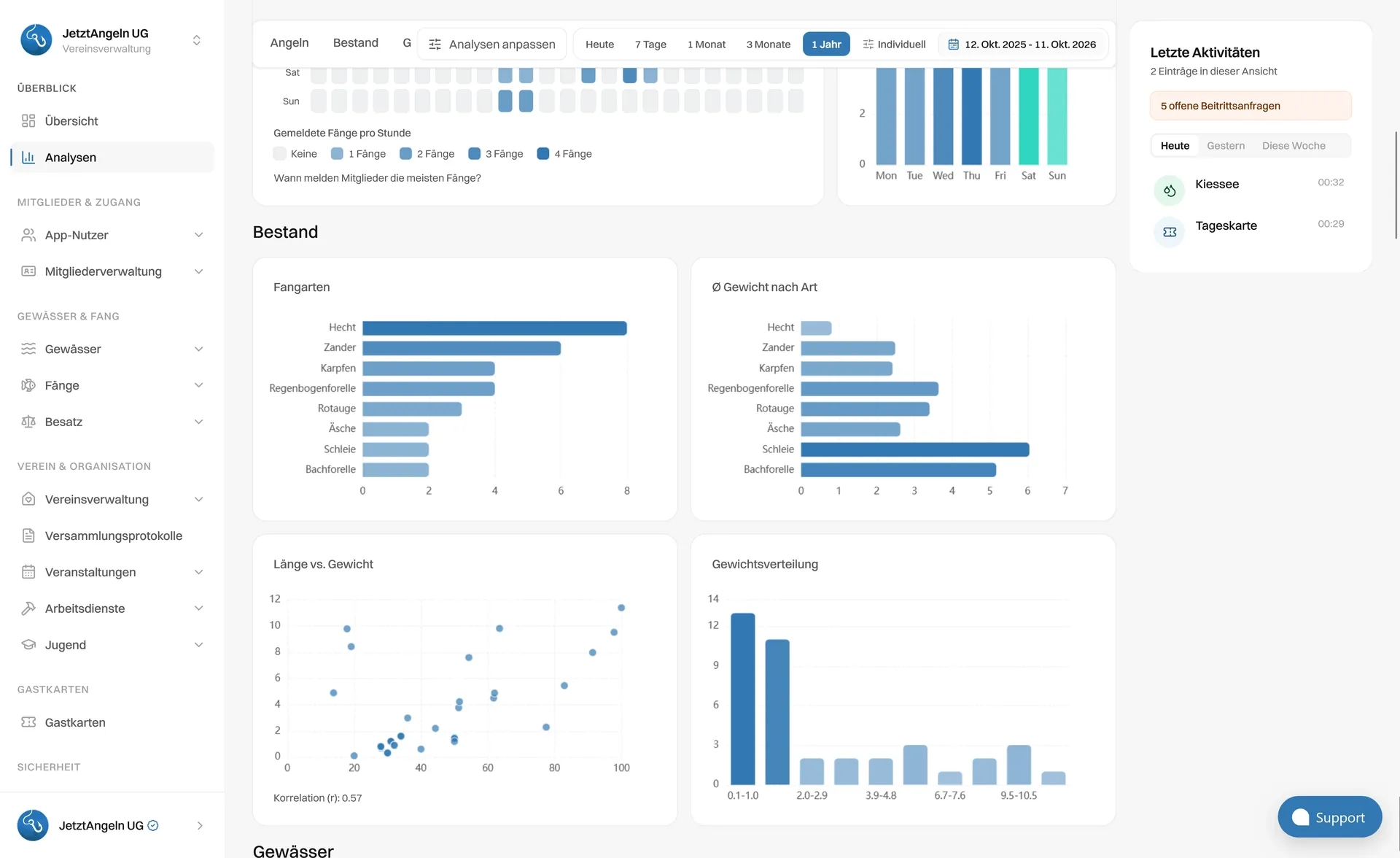Image resolution: width=1400 pixels, height=858 pixels.
Task: Click the Gewässer waves icon
Action: coord(28,349)
